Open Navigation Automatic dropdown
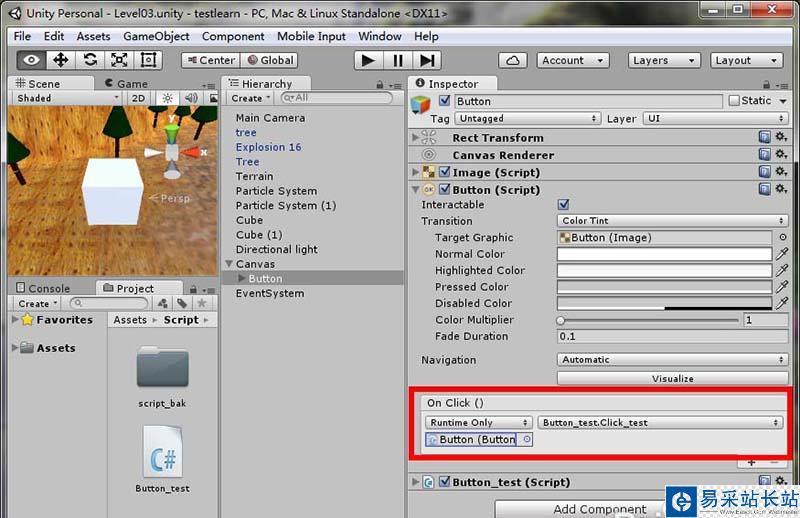This screenshot has height=518, width=800. 672,360
